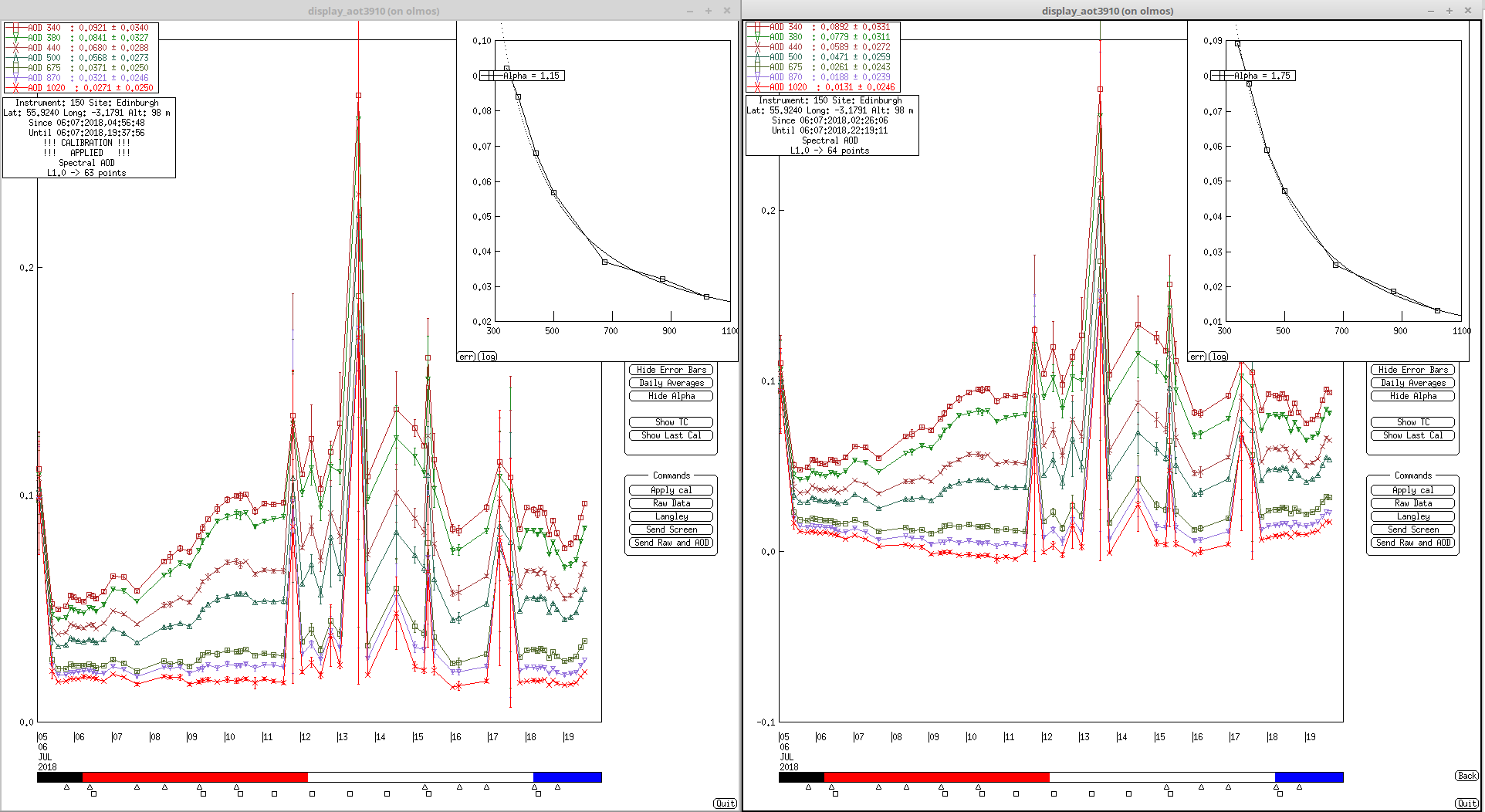Click Hide Error Bars in right window
This screenshot has height=812, width=1485.
(1413, 370)
